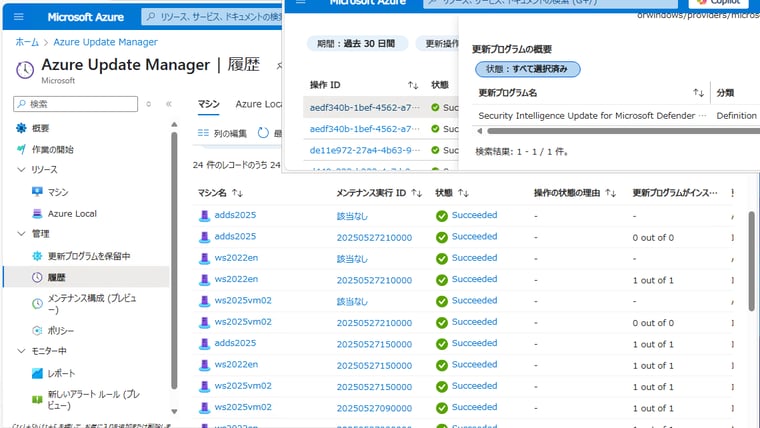Viewport: 760px width, 428px height.
Task: Select Azure Local in the sidebar
Action: pyautogui.click(x=72, y=213)
